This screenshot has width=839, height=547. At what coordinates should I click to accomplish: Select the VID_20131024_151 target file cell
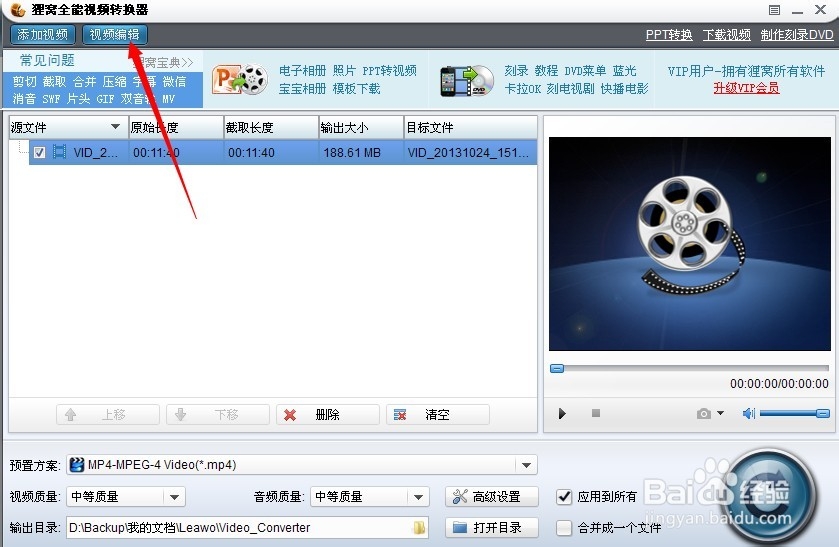pyautogui.click(x=468, y=153)
